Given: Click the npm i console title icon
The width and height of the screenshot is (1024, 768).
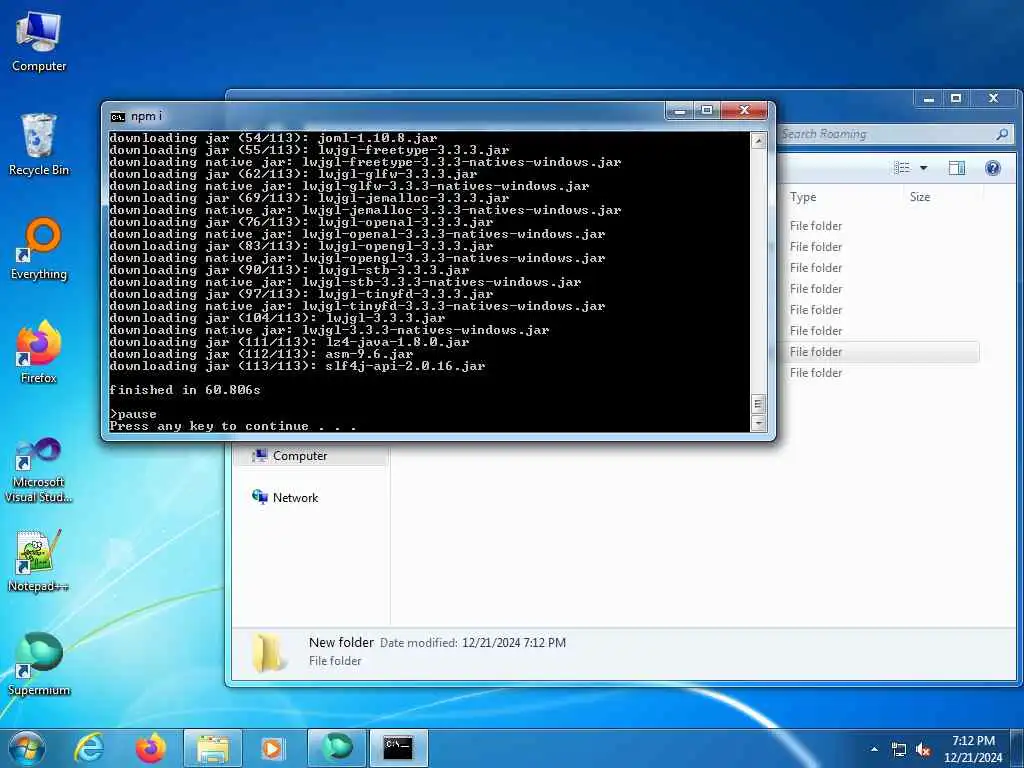Looking at the screenshot, I should (118, 117).
